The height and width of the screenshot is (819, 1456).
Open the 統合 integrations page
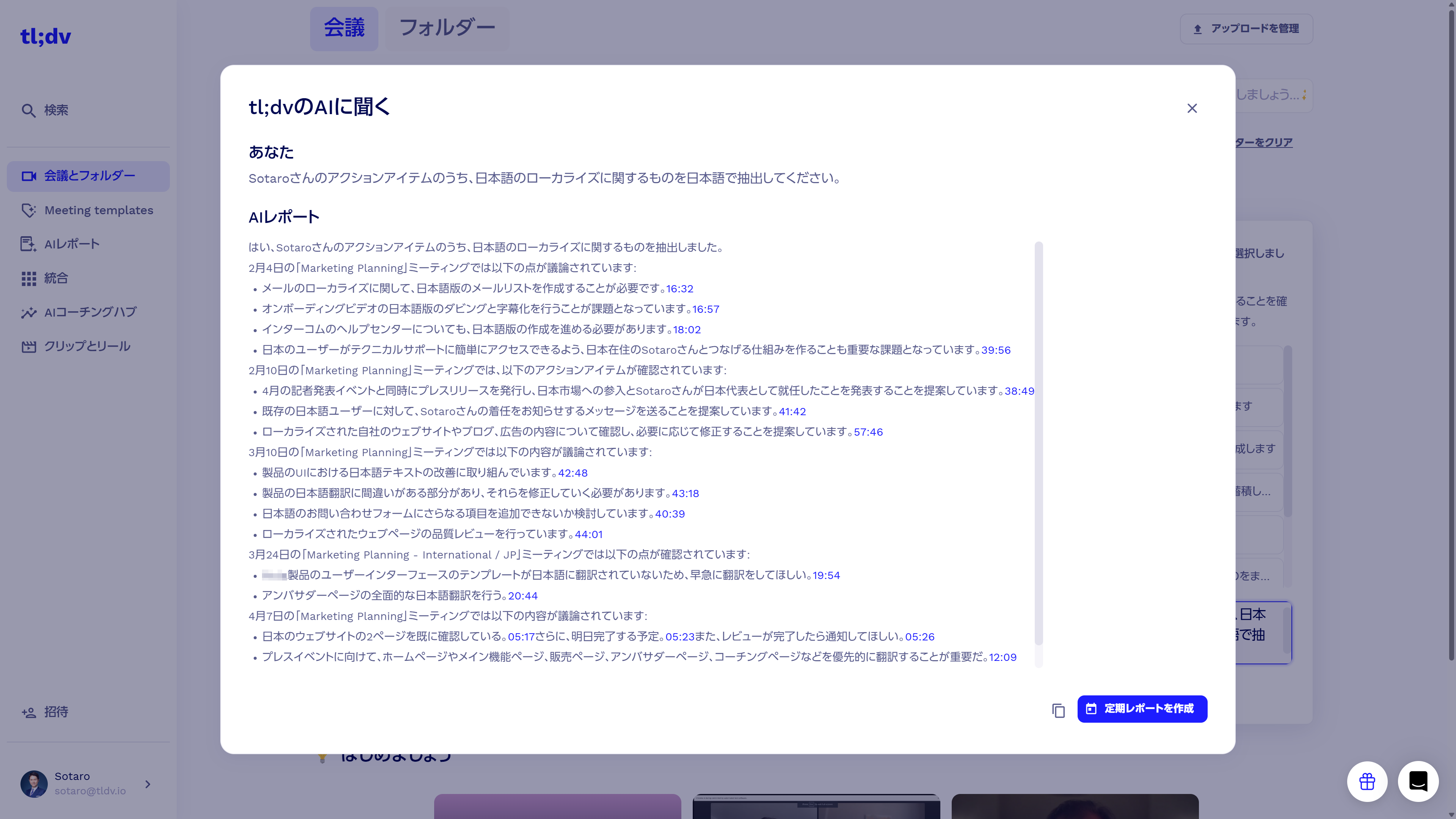tap(56, 278)
